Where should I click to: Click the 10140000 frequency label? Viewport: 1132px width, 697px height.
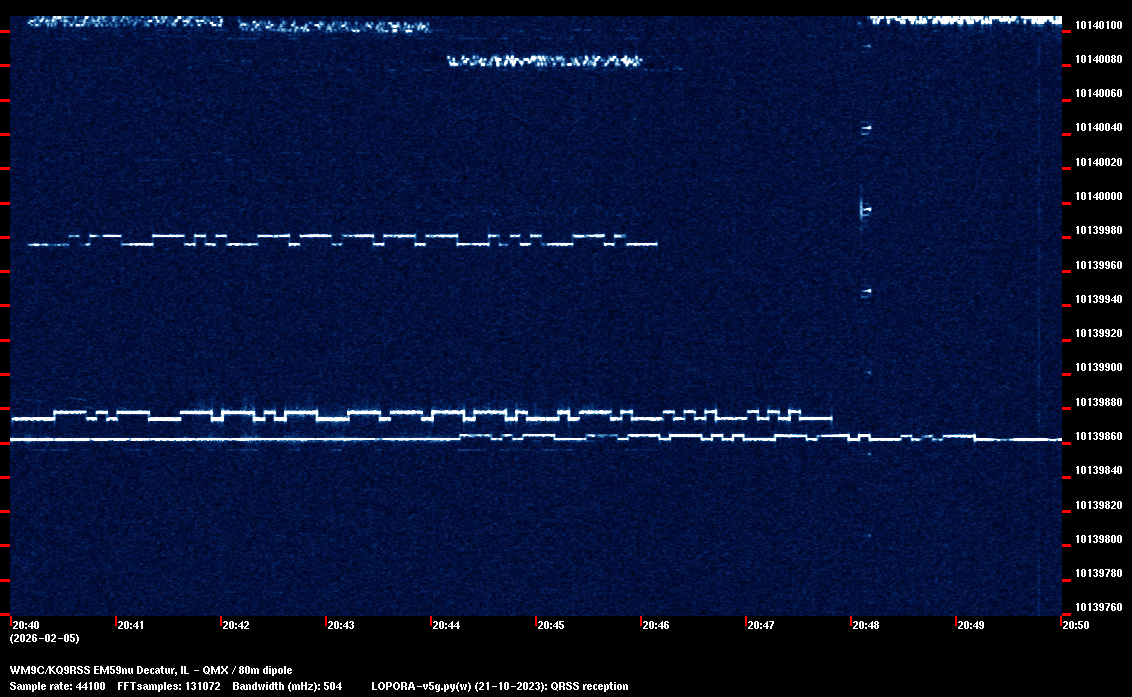point(1097,196)
